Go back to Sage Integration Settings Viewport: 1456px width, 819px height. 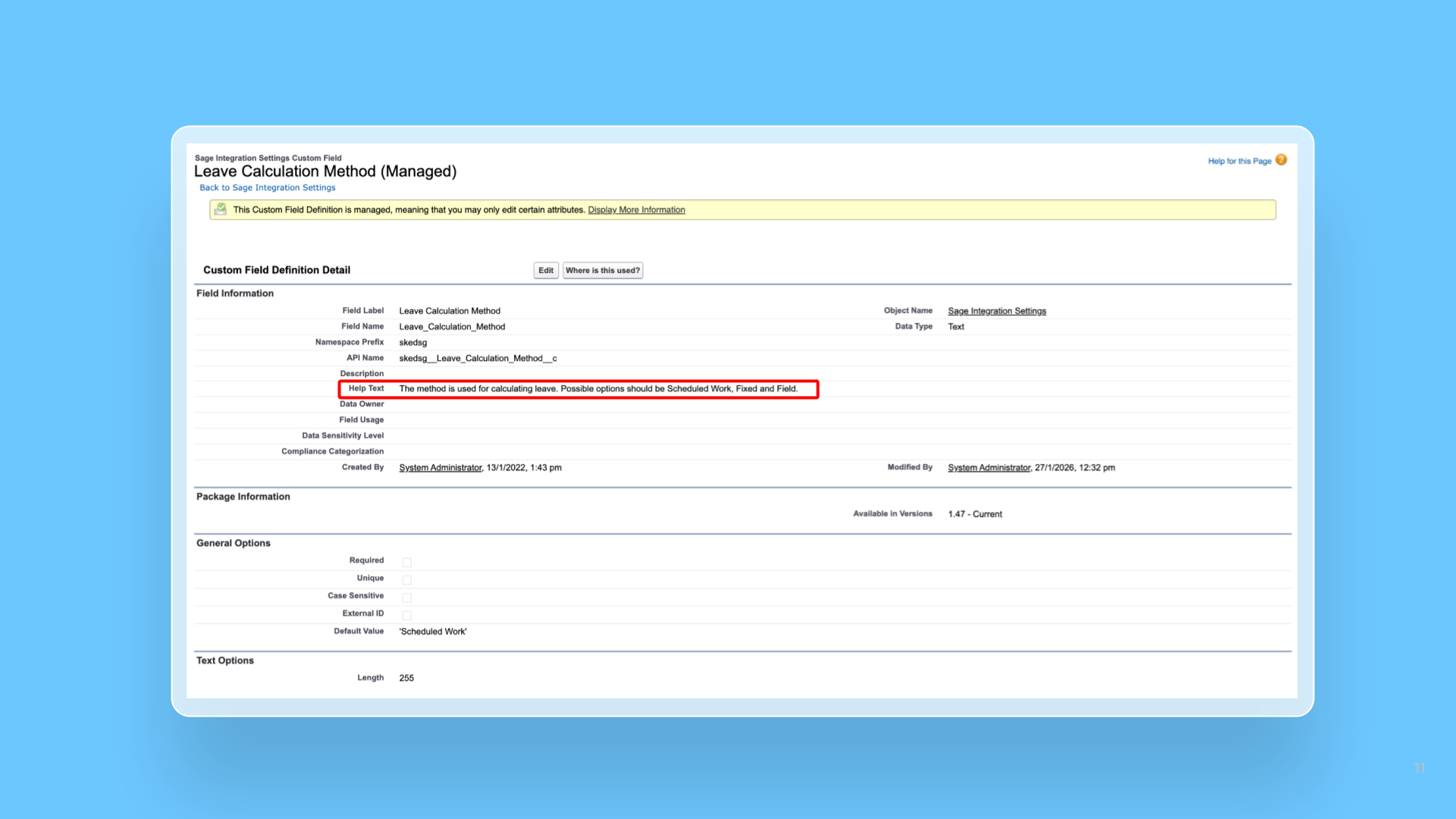[x=267, y=188]
